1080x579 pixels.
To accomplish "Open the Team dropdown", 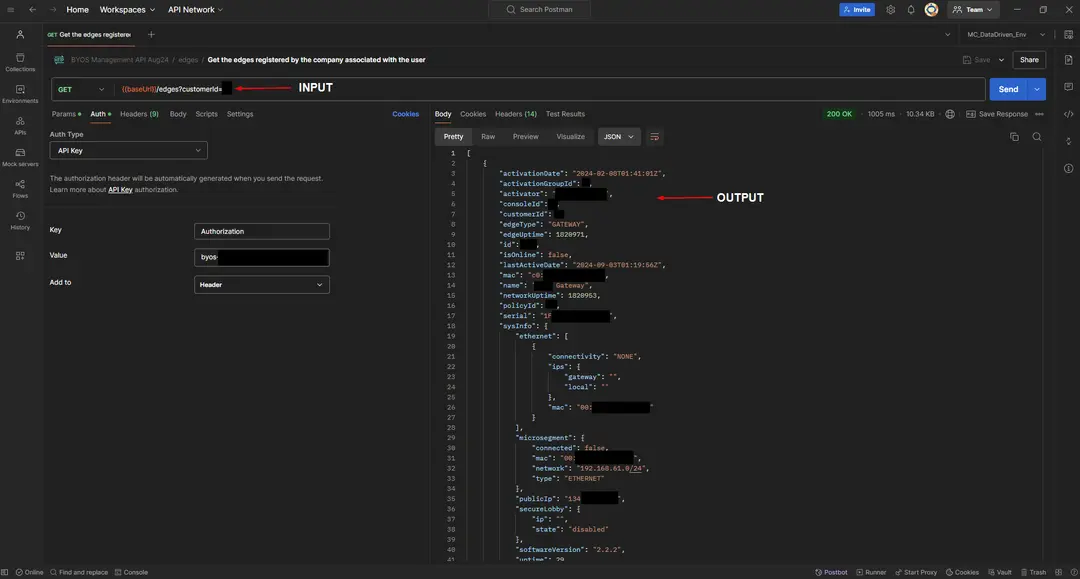I will pyautogui.click(x=973, y=10).
